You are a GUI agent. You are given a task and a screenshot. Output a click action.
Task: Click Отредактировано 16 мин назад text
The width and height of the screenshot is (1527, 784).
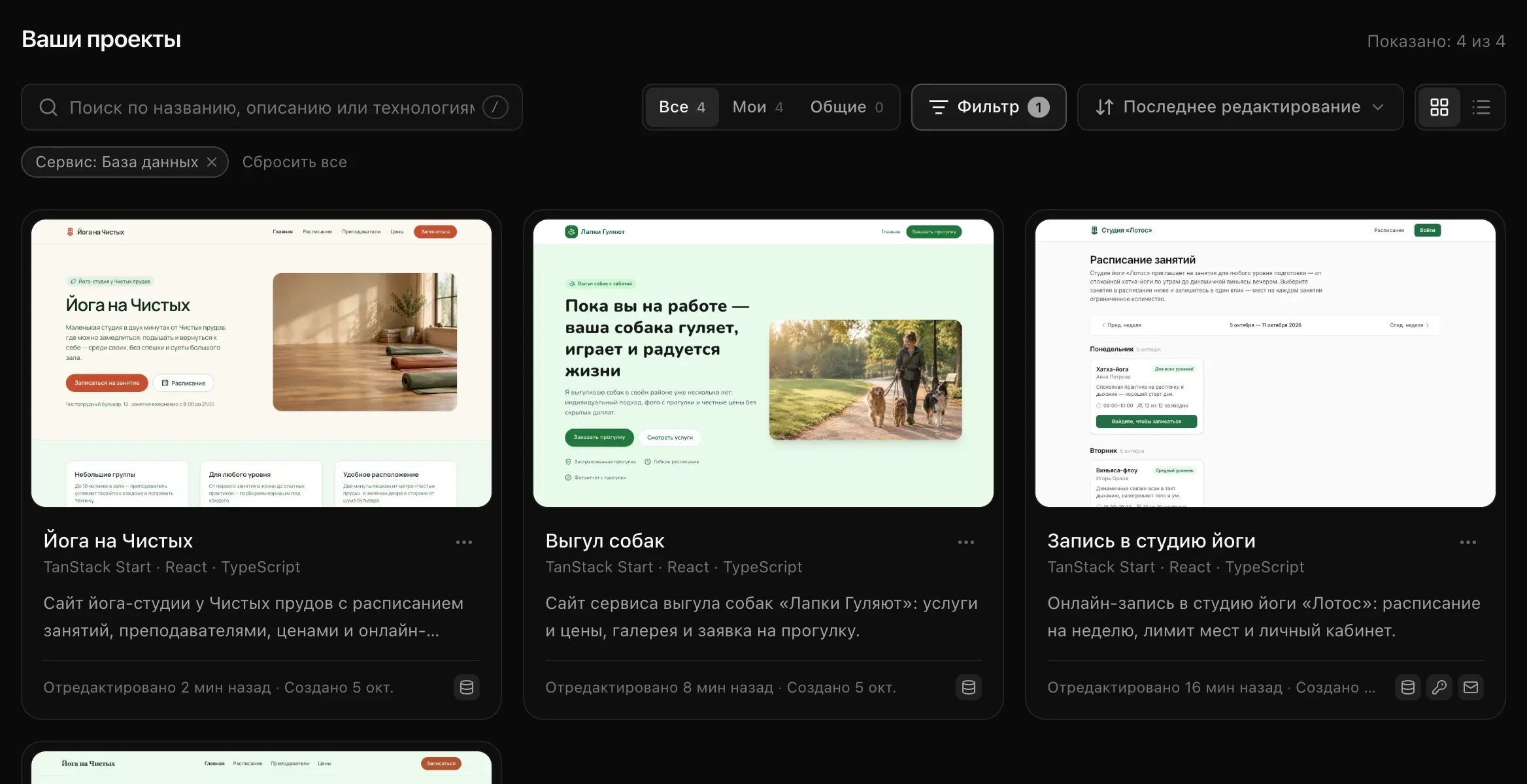tap(1165, 687)
